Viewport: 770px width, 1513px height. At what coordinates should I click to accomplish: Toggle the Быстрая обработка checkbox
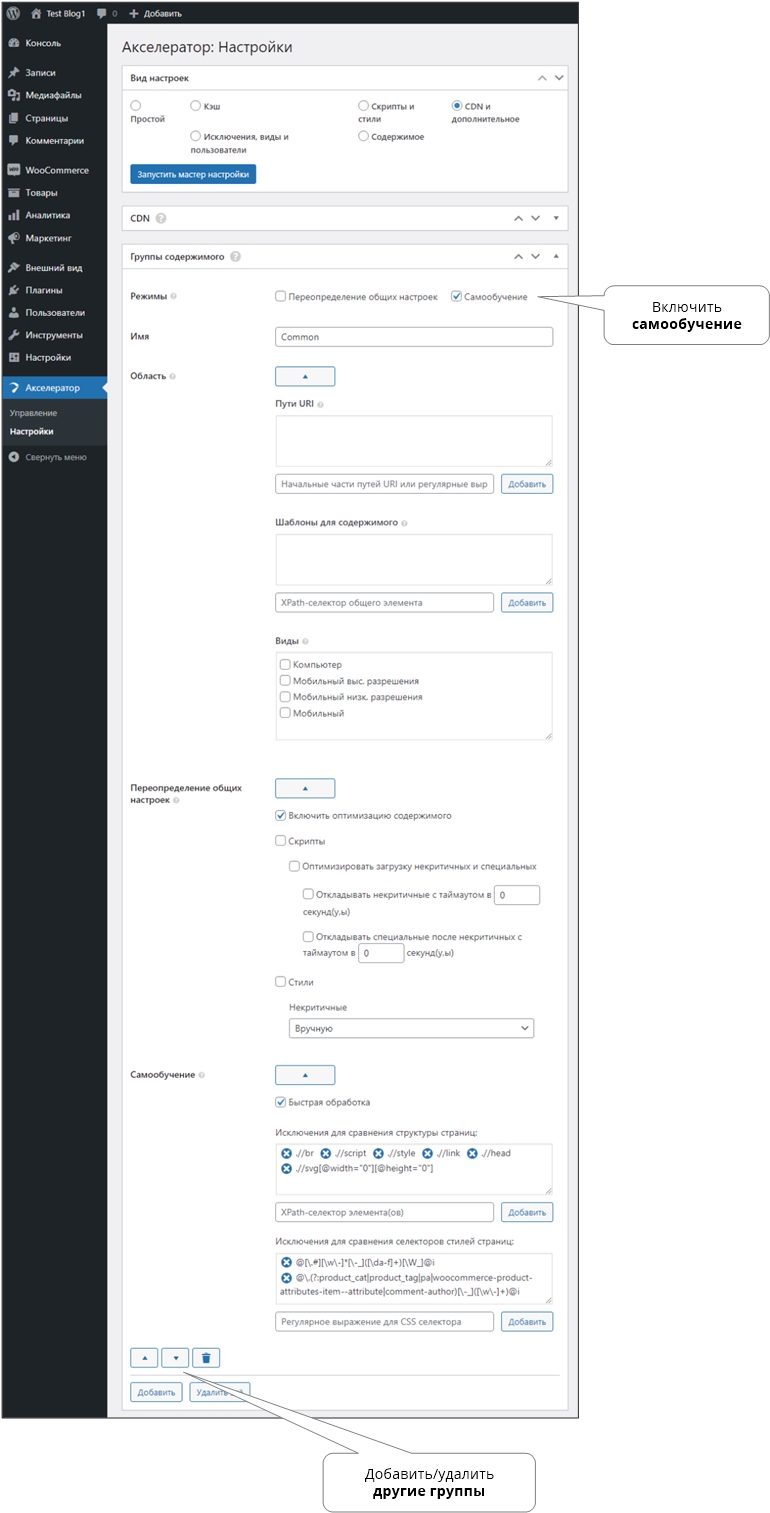pos(281,1102)
